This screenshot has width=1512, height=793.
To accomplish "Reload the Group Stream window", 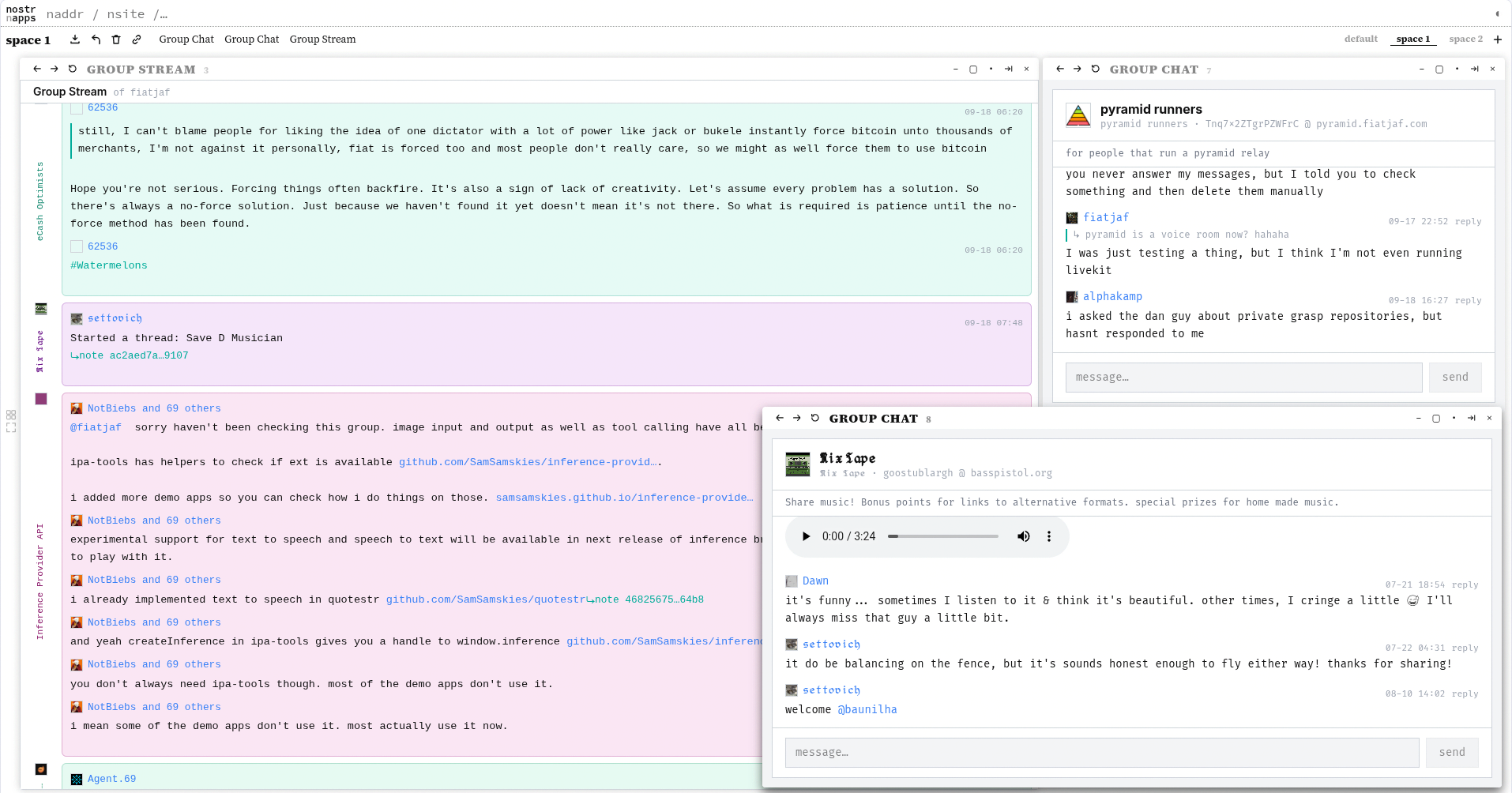I will click(x=73, y=69).
